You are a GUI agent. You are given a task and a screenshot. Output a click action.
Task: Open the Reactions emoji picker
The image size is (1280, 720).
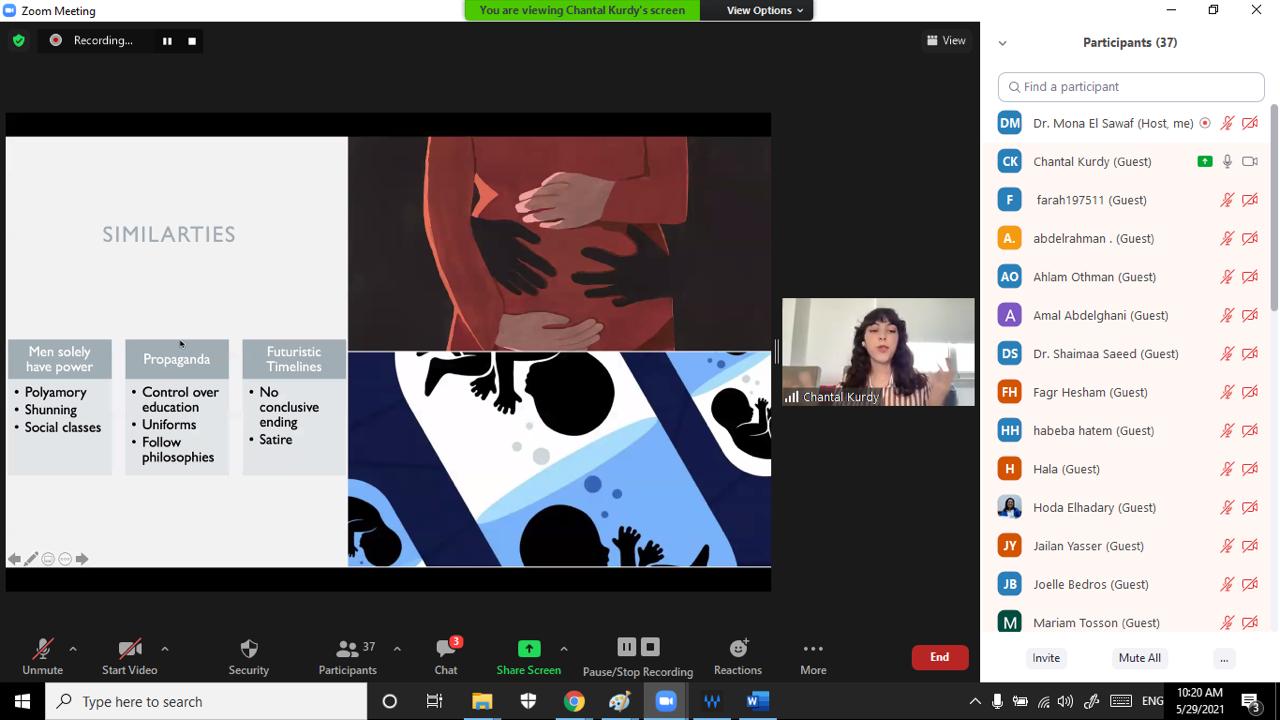pyautogui.click(x=738, y=656)
